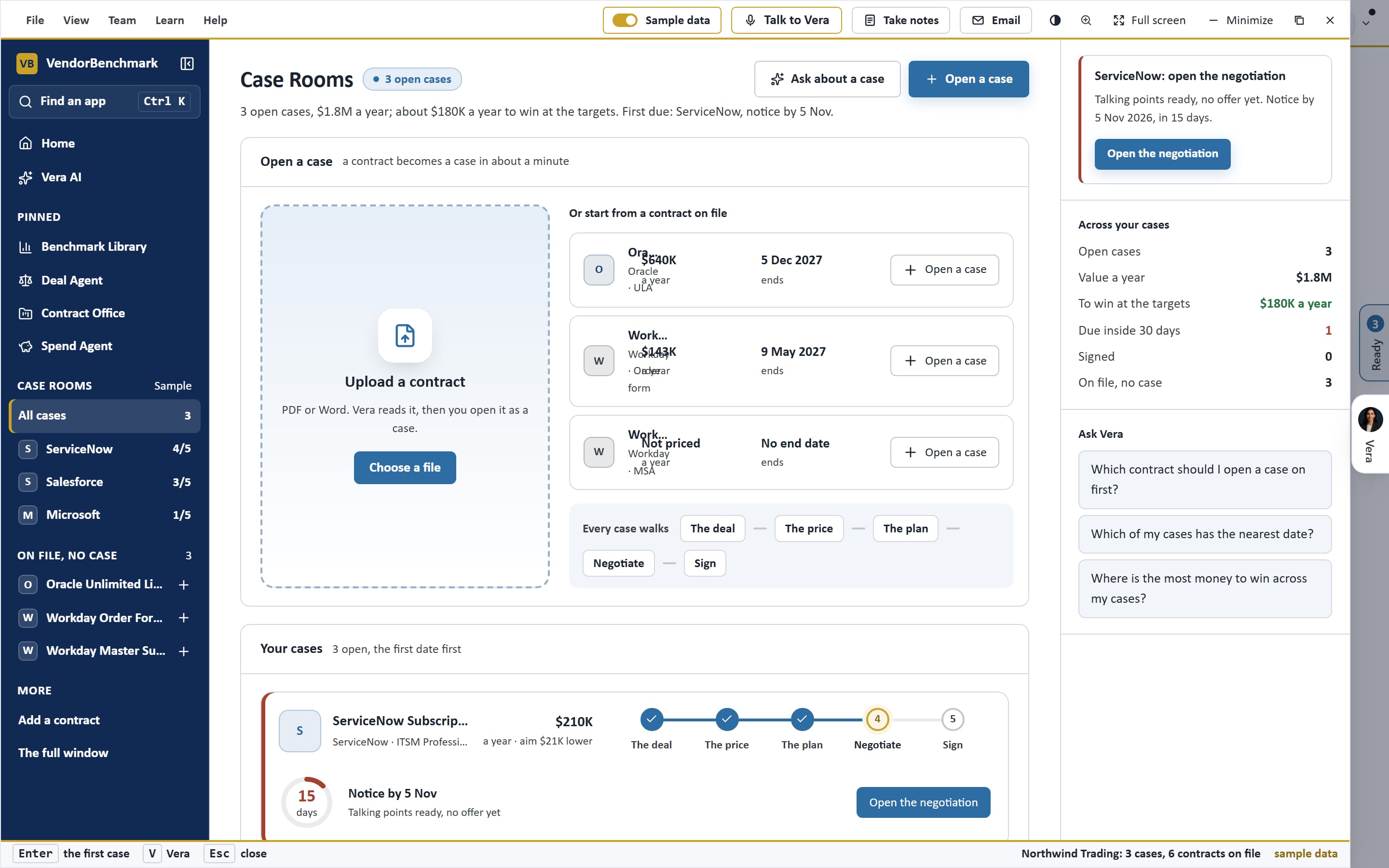Click the Find an app search field
Viewport: 1389px width, 868px height.
coord(105,102)
